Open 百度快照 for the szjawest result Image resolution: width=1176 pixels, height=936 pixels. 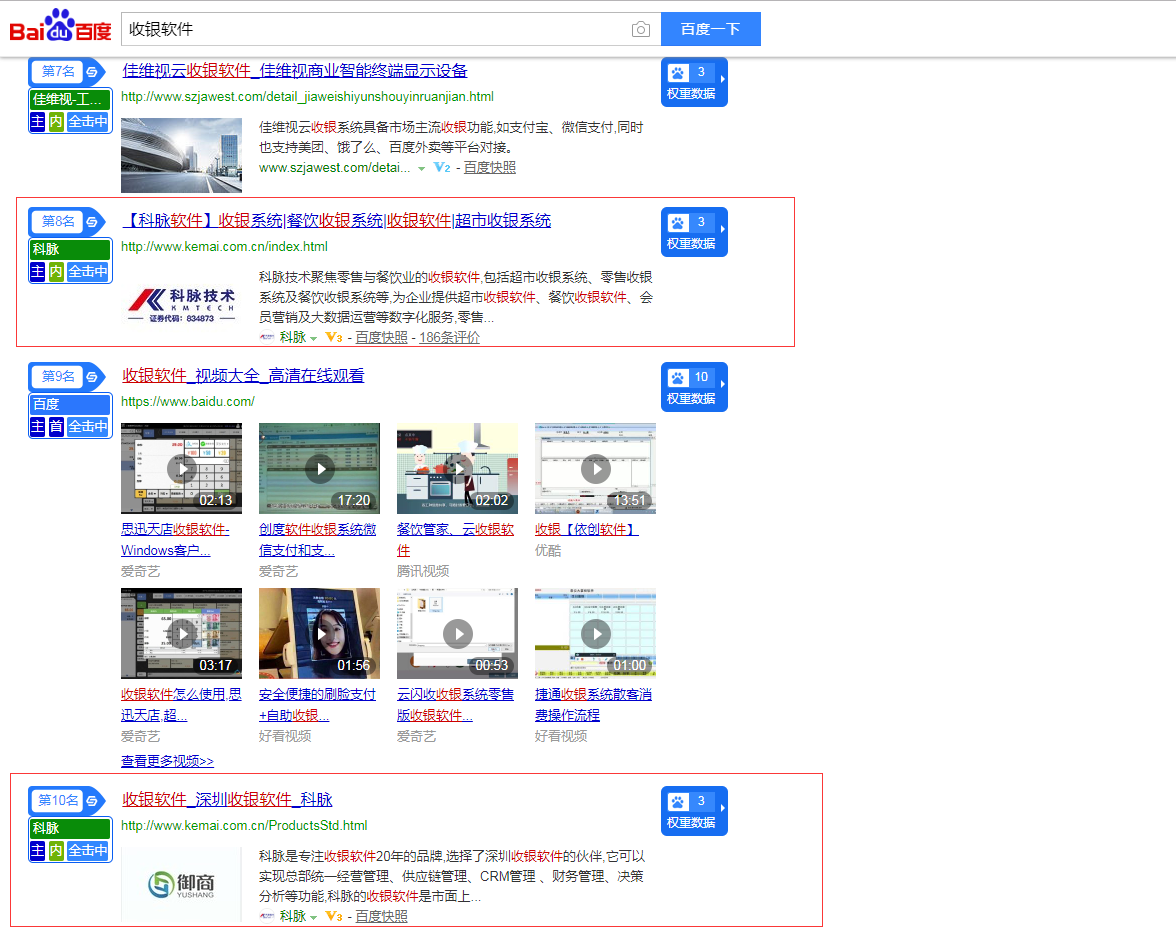point(490,168)
